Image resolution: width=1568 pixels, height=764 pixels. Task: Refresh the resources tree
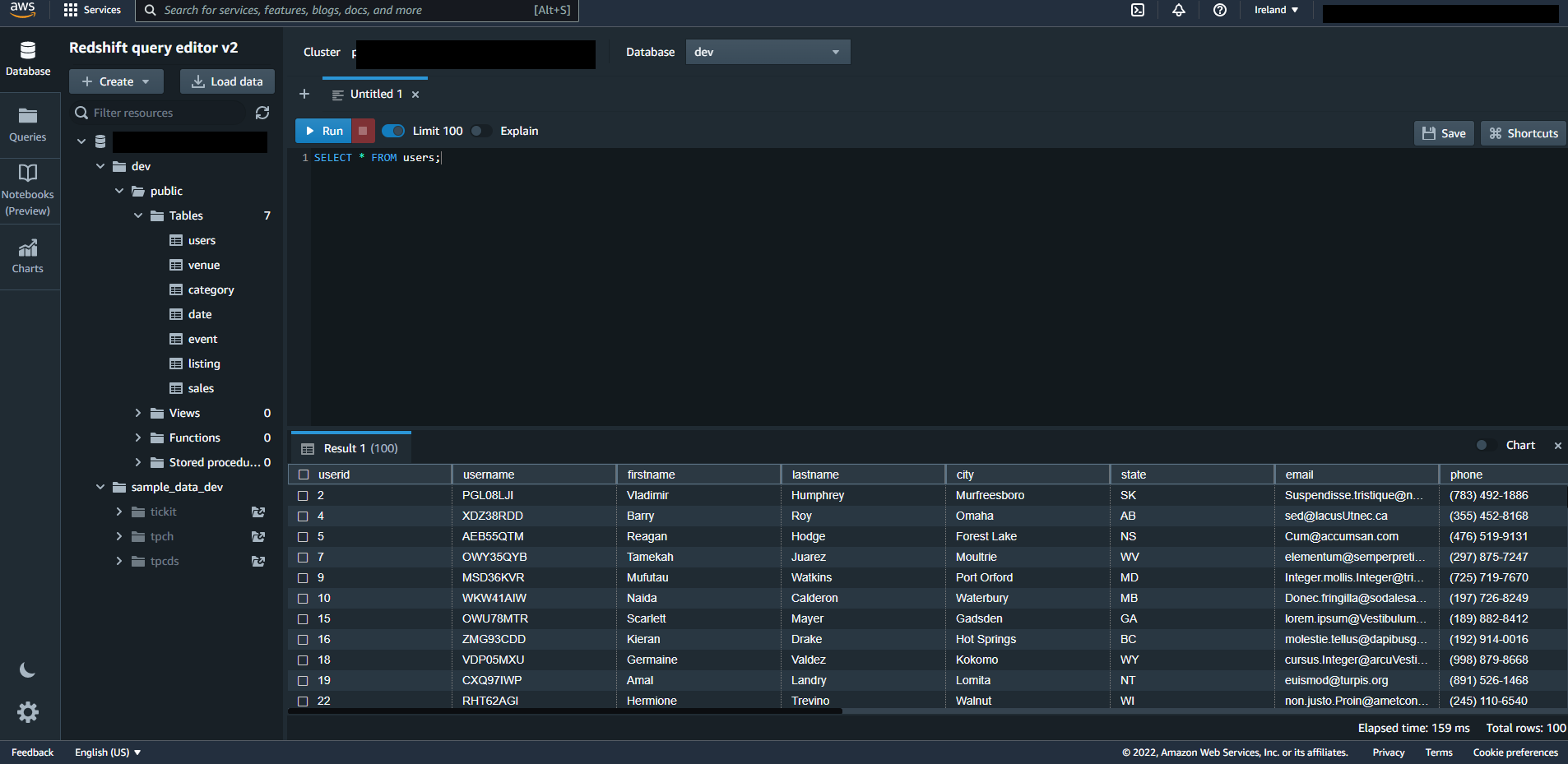point(262,113)
